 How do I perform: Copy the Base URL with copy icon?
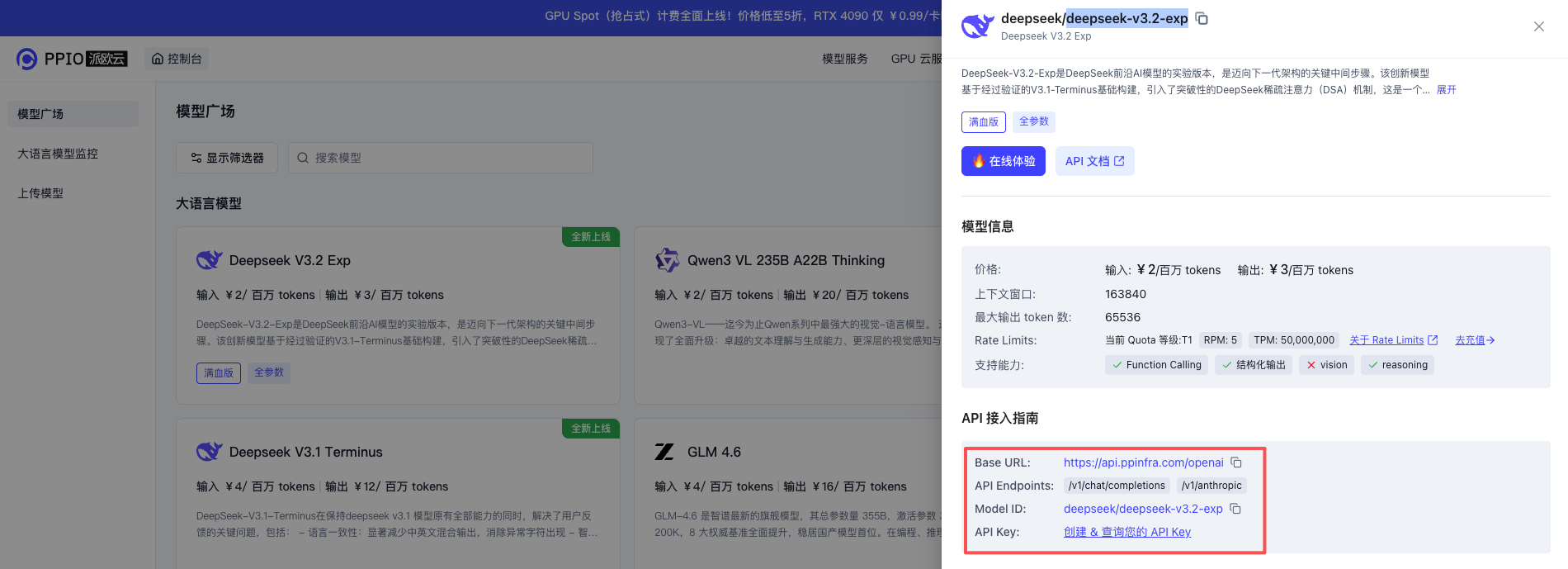[x=1236, y=462]
